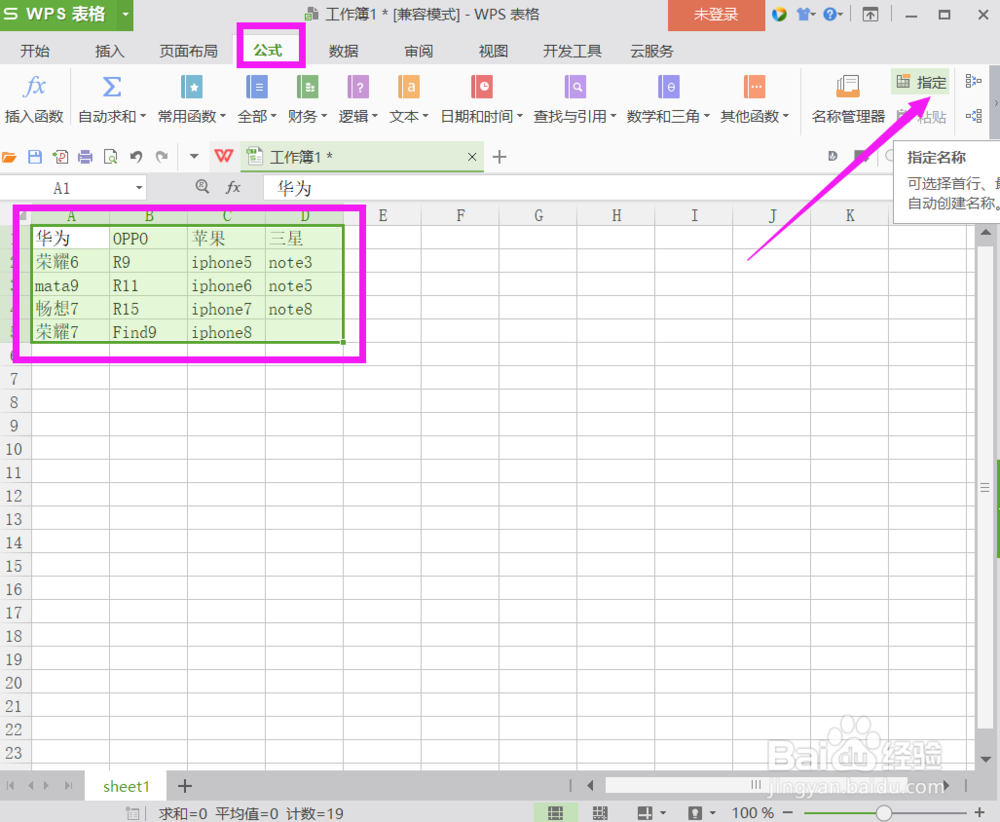Open a new document tab with plus

click(499, 157)
